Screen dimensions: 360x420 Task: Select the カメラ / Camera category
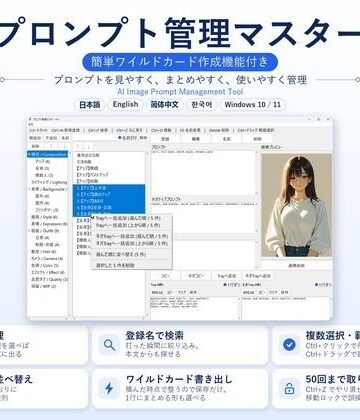point(47,259)
